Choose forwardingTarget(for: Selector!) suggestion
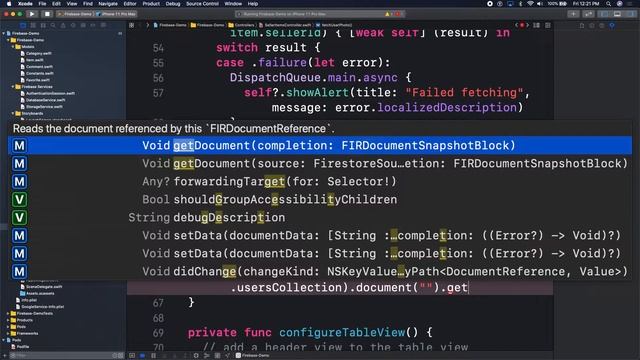Viewport: 640px width, 360px height. point(320,182)
